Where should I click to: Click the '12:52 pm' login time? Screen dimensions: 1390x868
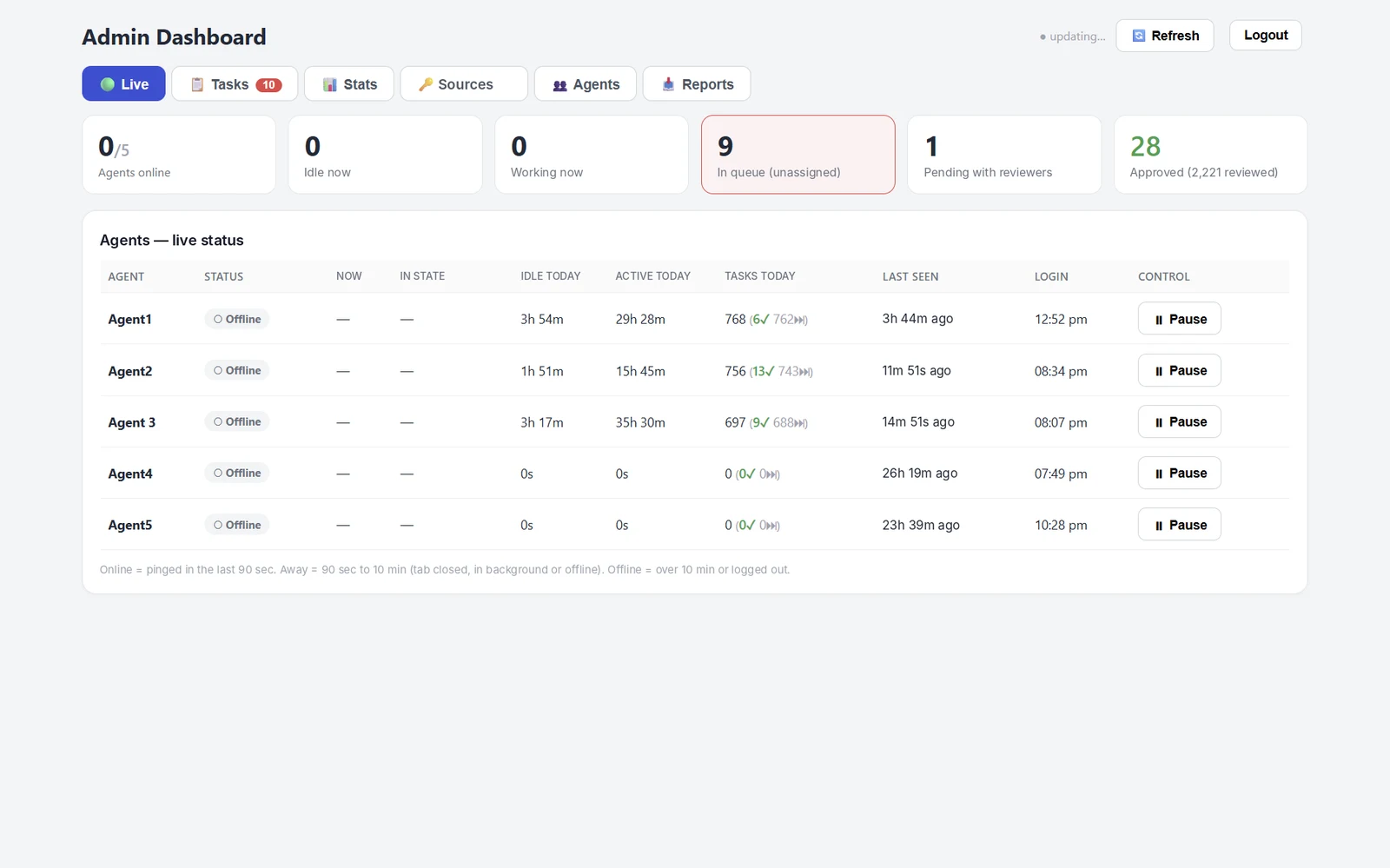point(1061,320)
